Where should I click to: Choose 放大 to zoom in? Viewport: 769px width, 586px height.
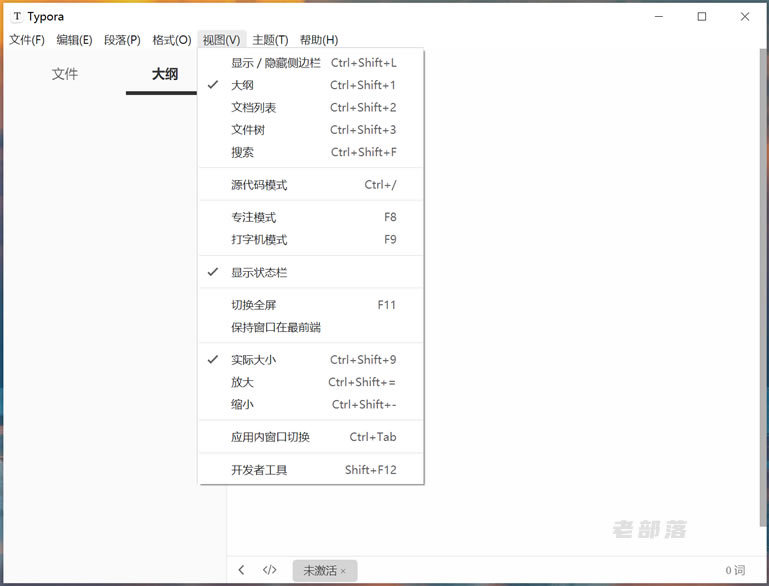(311, 382)
